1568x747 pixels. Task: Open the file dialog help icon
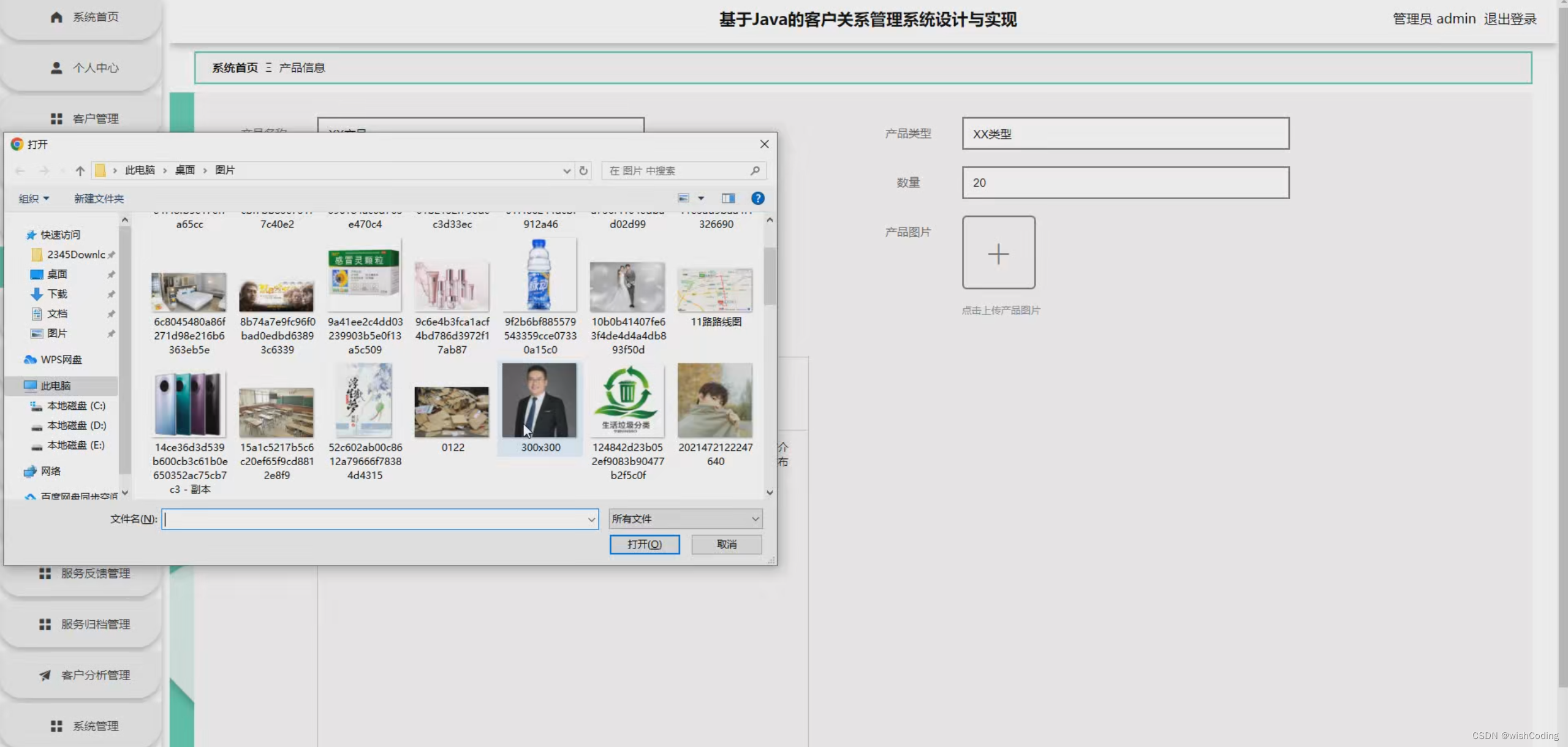coord(757,198)
